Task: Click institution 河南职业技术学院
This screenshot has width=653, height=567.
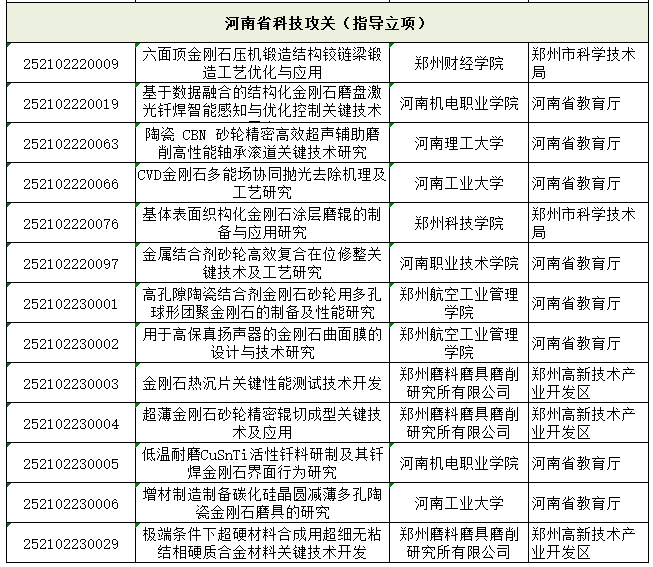Action: pyautogui.click(x=459, y=263)
